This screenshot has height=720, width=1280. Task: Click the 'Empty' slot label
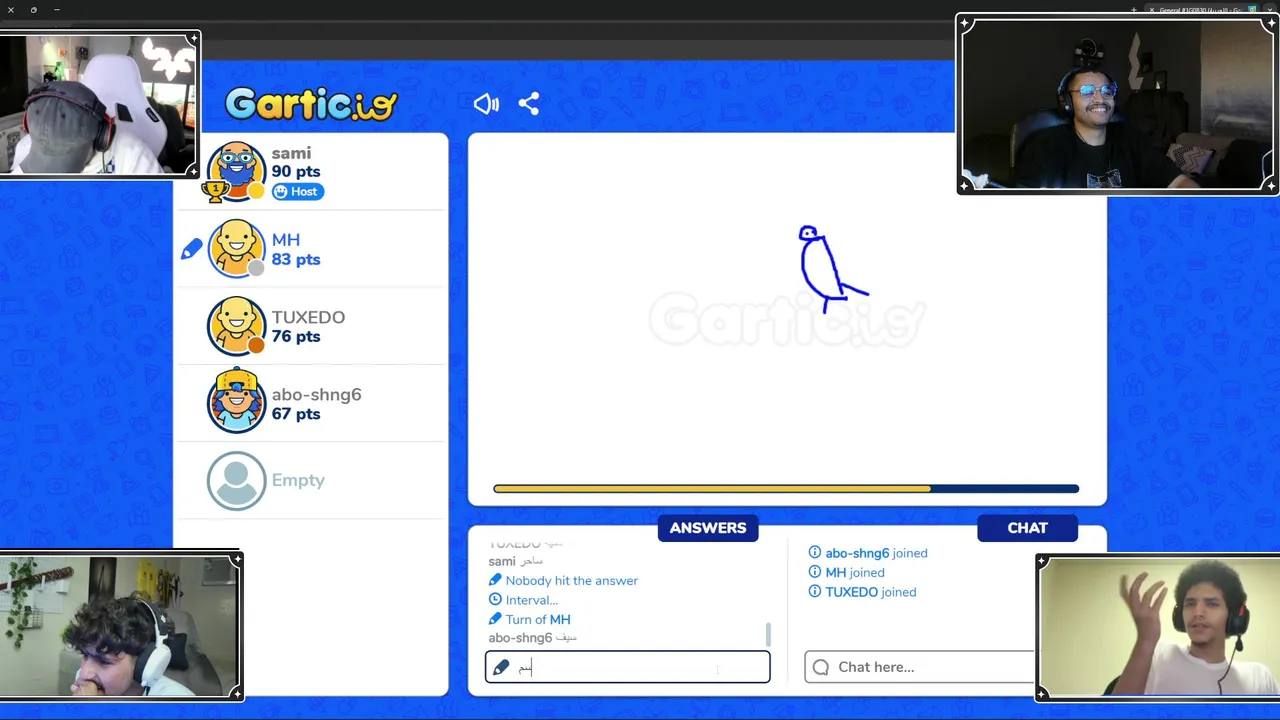[298, 480]
